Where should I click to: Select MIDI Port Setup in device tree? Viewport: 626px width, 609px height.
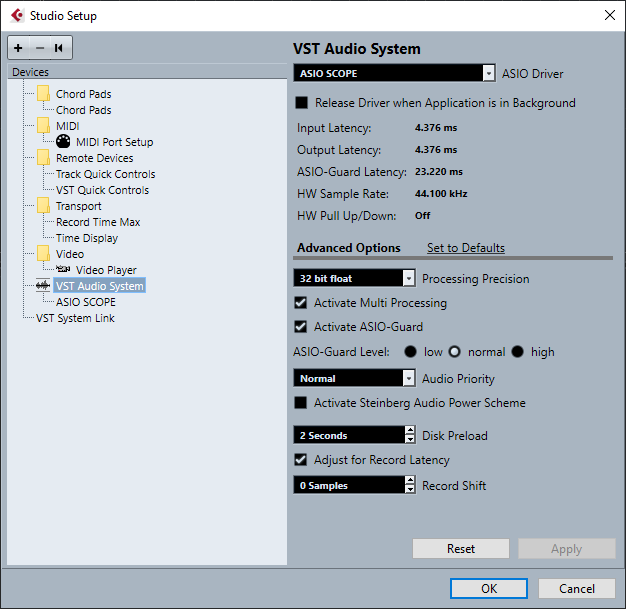(115, 142)
